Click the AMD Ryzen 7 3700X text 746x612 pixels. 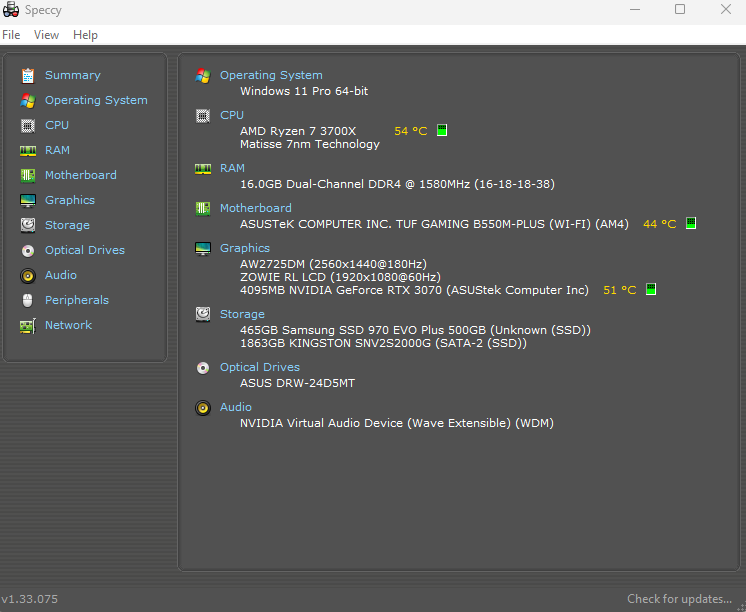point(298,131)
